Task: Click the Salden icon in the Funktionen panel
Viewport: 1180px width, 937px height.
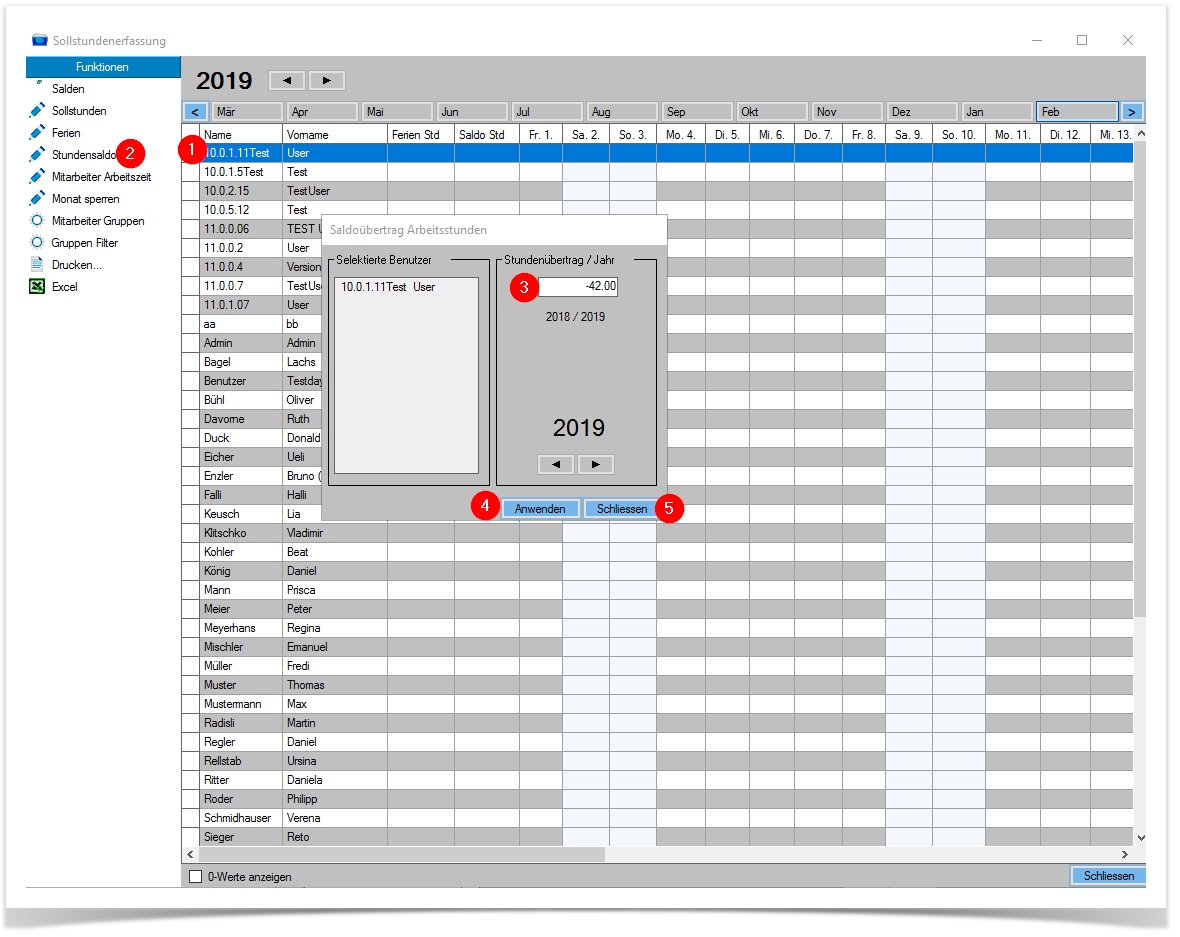Action: coord(39,83)
